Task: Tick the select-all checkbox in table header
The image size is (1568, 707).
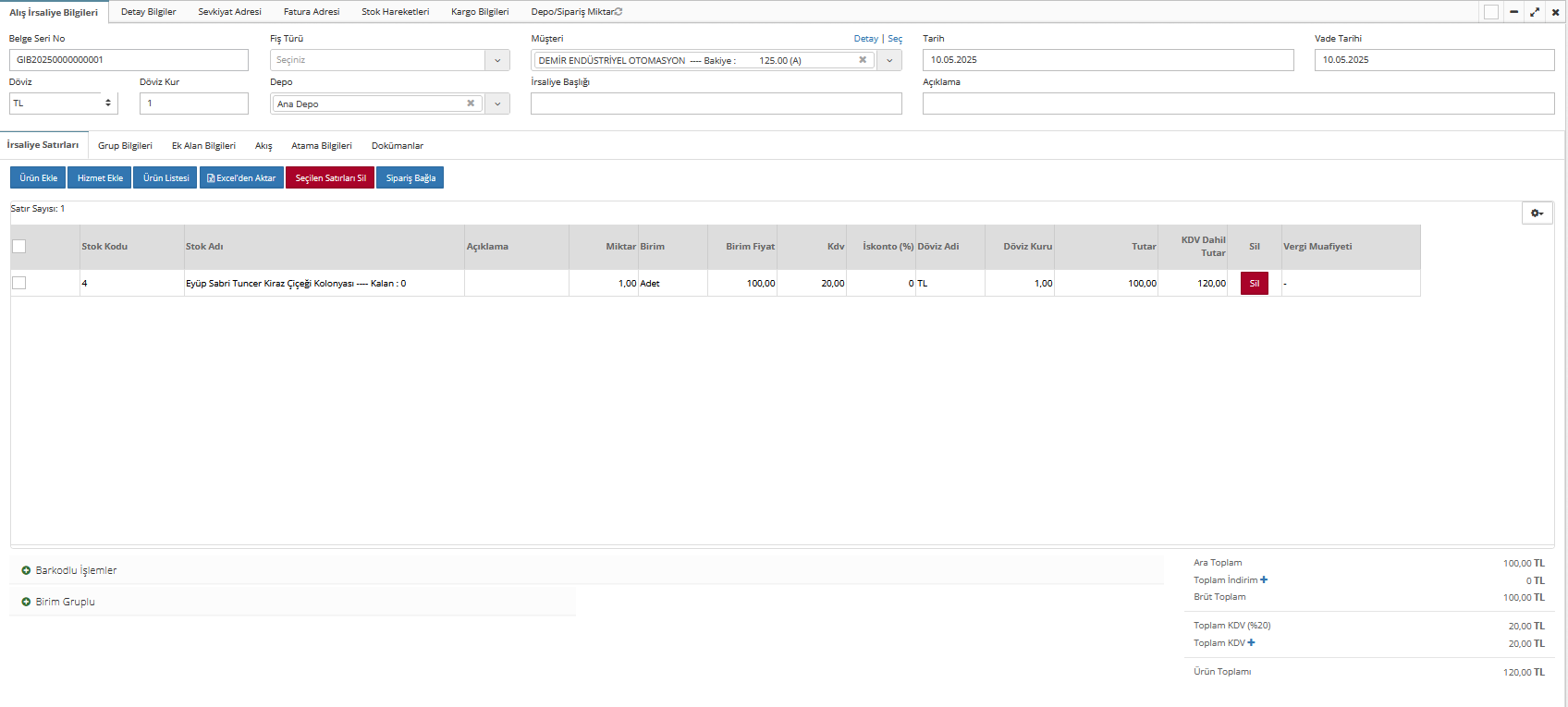Action: pos(19,247)
